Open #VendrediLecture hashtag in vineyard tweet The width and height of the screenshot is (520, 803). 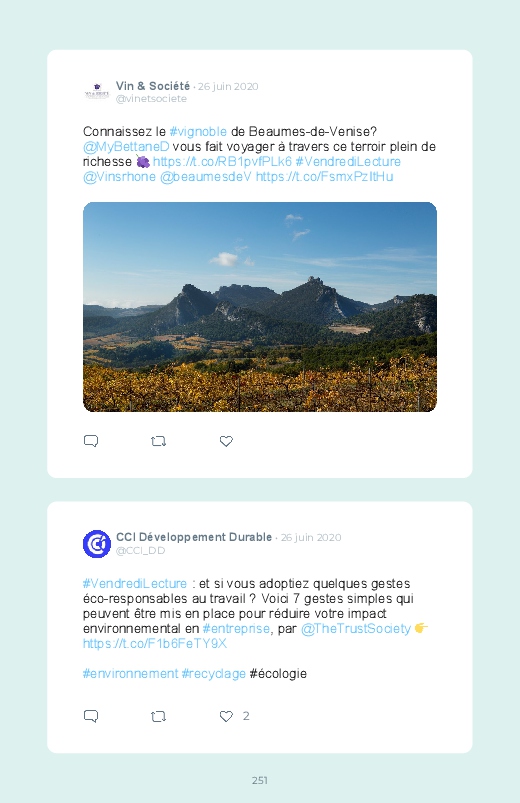coord(348,162)
